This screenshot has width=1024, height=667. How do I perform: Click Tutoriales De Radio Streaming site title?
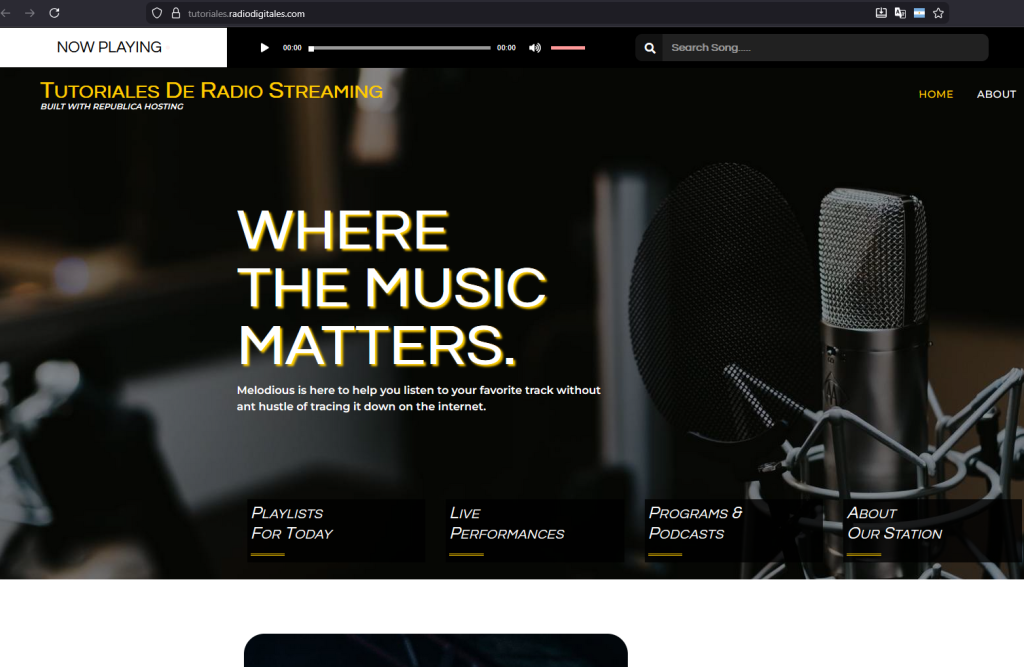[212, 90]
